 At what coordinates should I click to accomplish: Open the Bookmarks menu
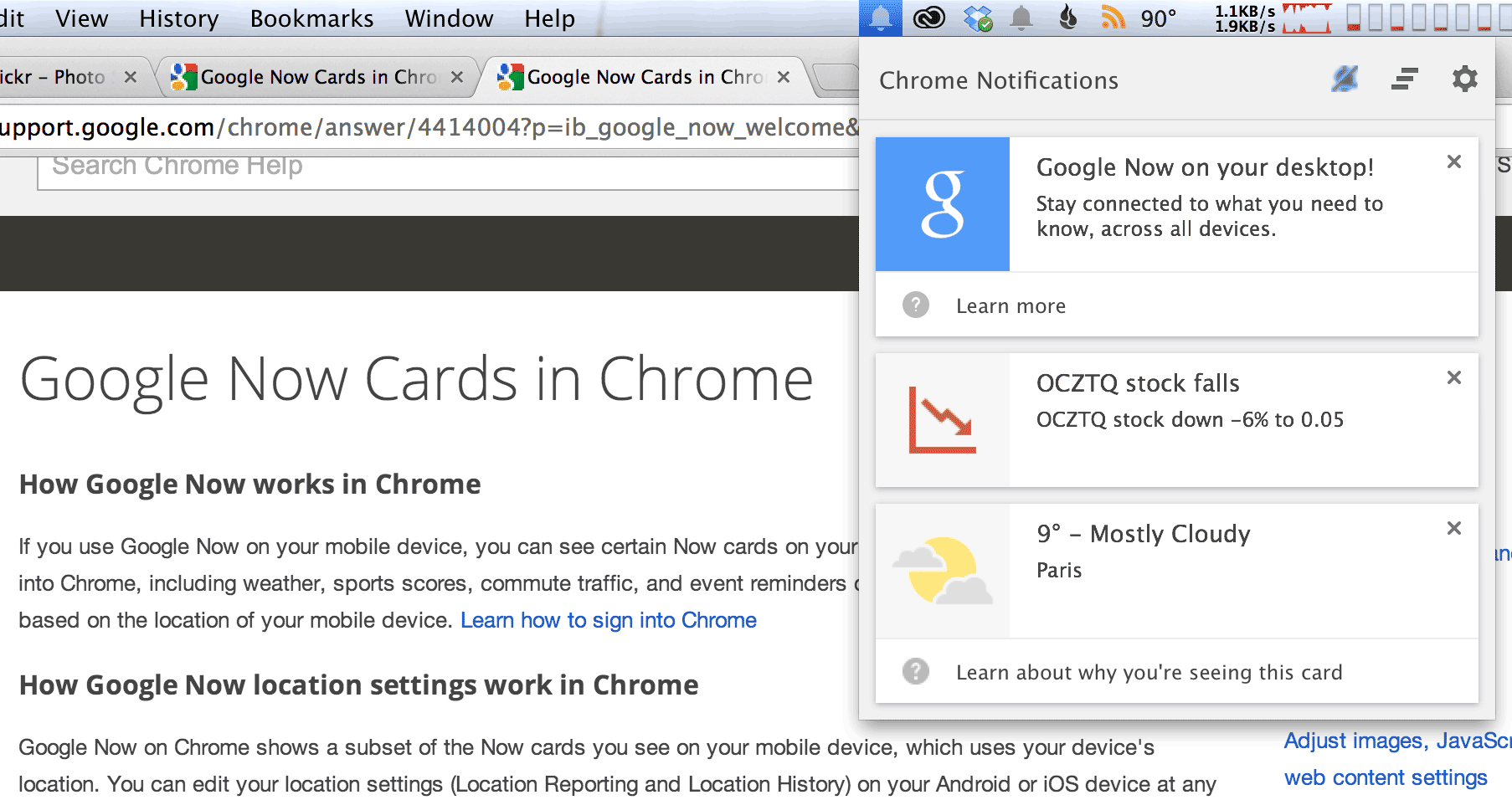tap(311, 18)
